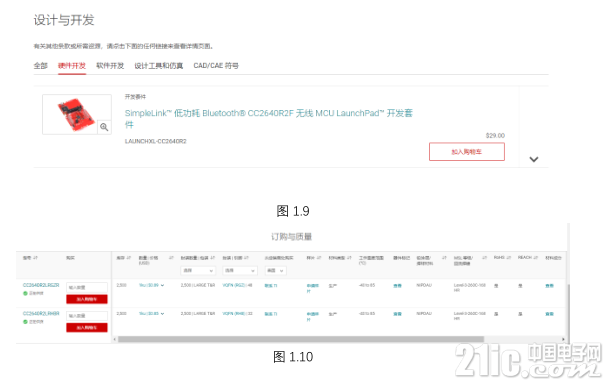The width and height of the screenshot is (609, 386).
Task: Sort the MSL rating column
Action: tap(484, 257)
